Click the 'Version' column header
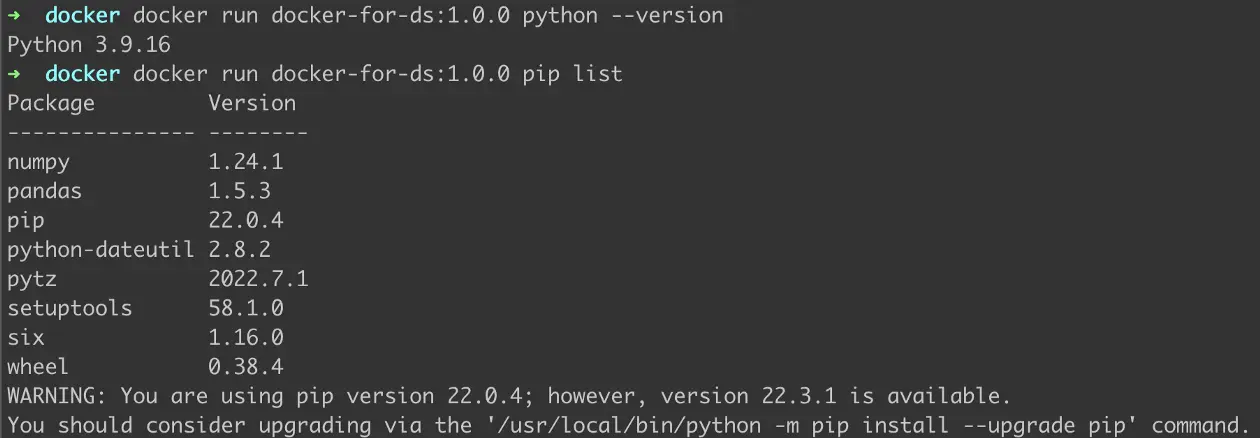Screen dimensions: 1260x438 [x=252, y=103]
